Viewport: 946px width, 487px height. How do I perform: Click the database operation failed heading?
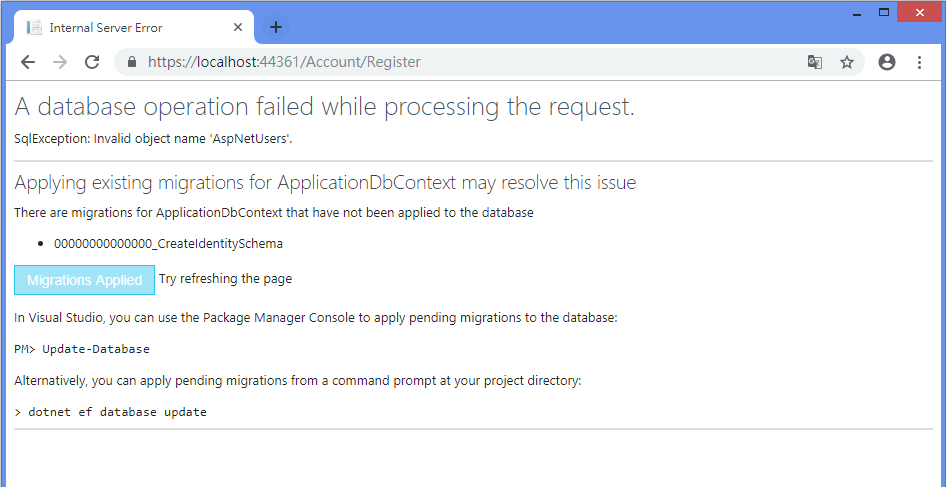tap(325, 106)
